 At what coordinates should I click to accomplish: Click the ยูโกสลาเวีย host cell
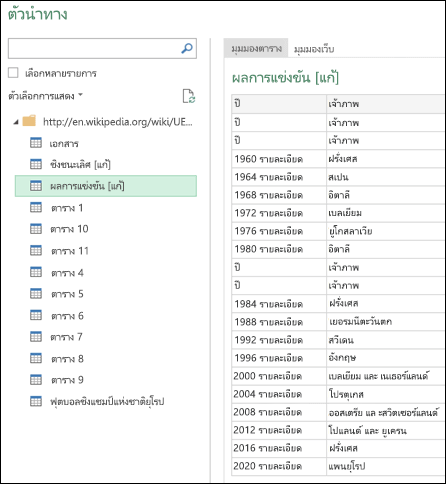click(x=386, y=231)
